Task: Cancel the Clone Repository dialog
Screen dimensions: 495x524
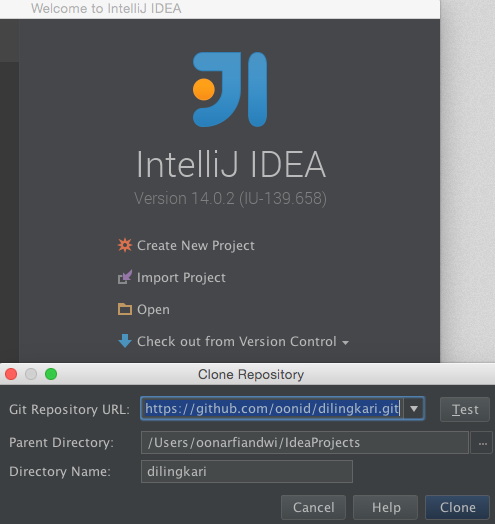Action: pos(314,507)
